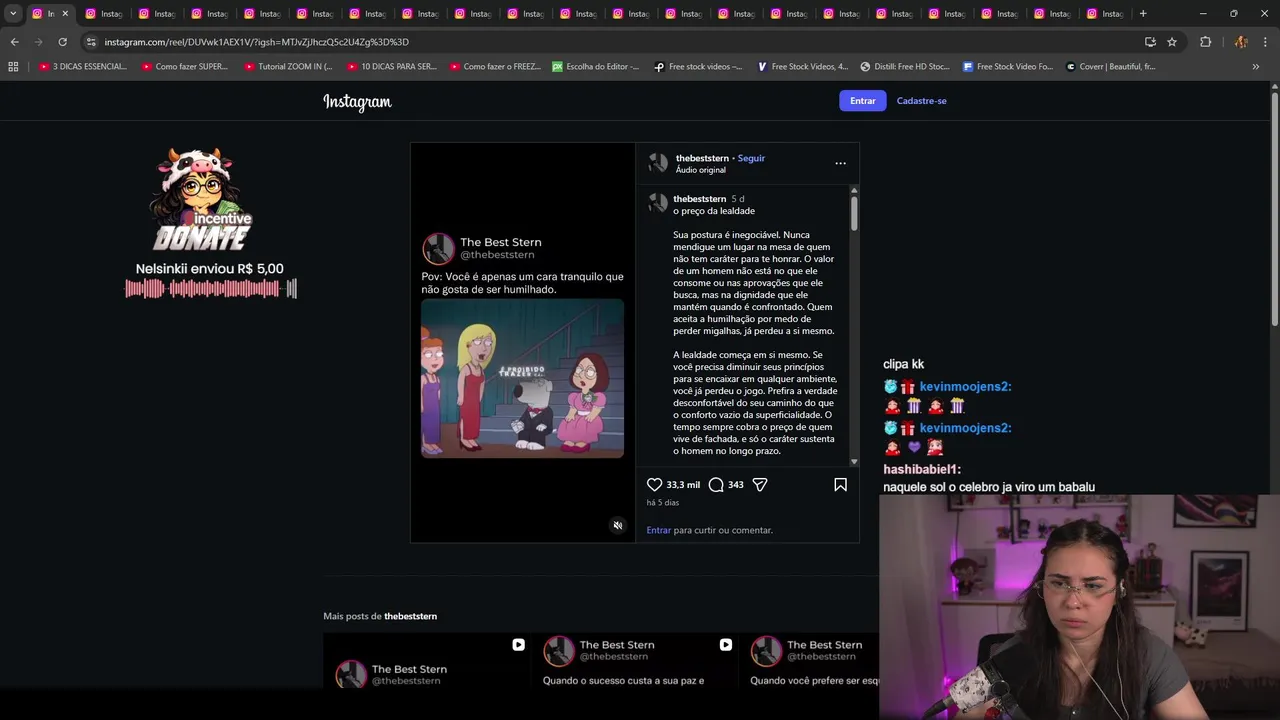Viewport: 1280px width, 720px height.
Task: Open the 'Distill: Free HD Stoc...' bookmark
Action: 905,67
